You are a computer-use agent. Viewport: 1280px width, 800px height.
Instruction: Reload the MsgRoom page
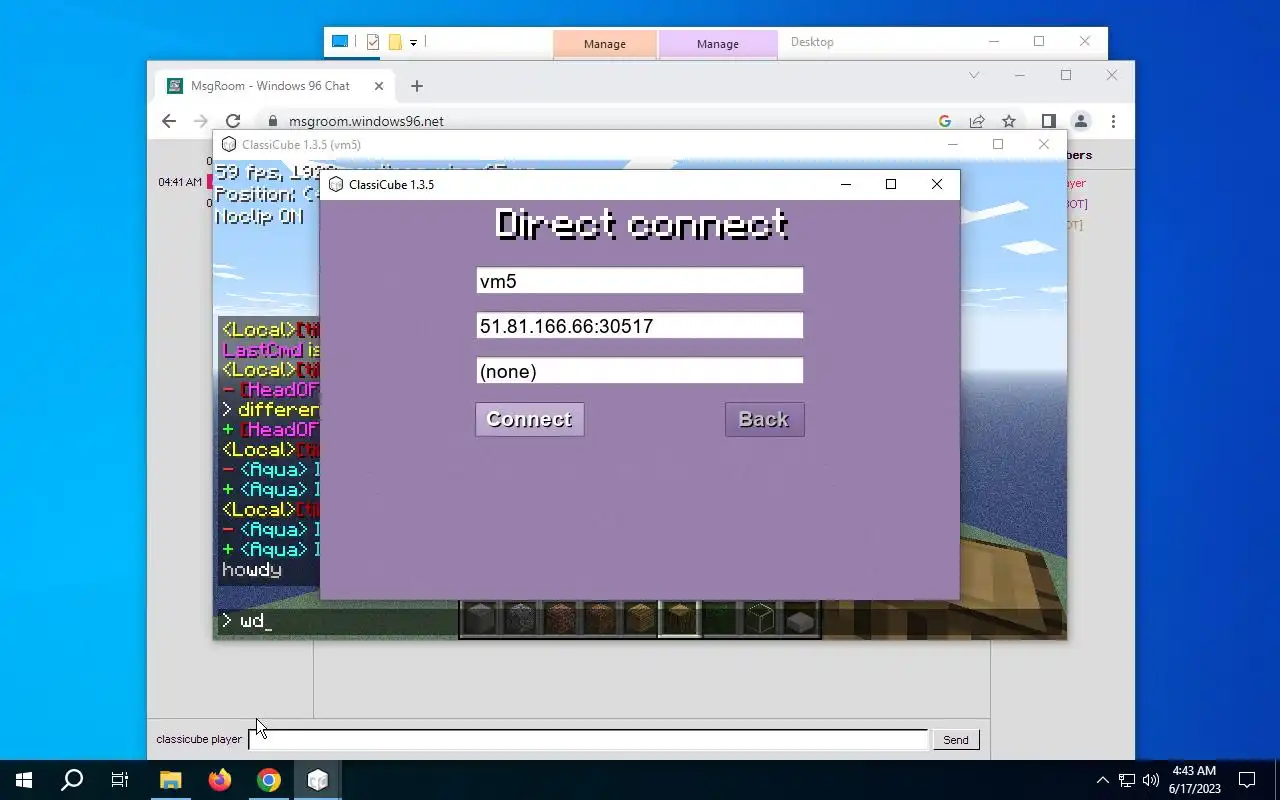233,121
